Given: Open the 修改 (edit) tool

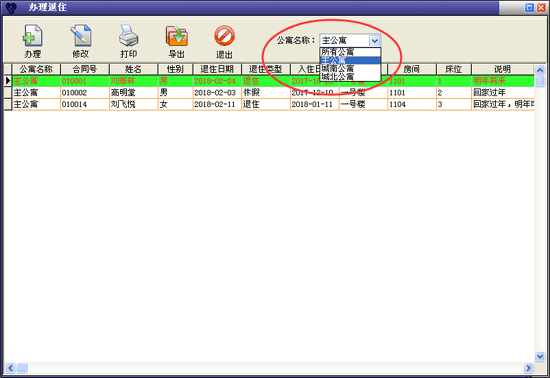Looking at the screenshot, I should 81,36.
